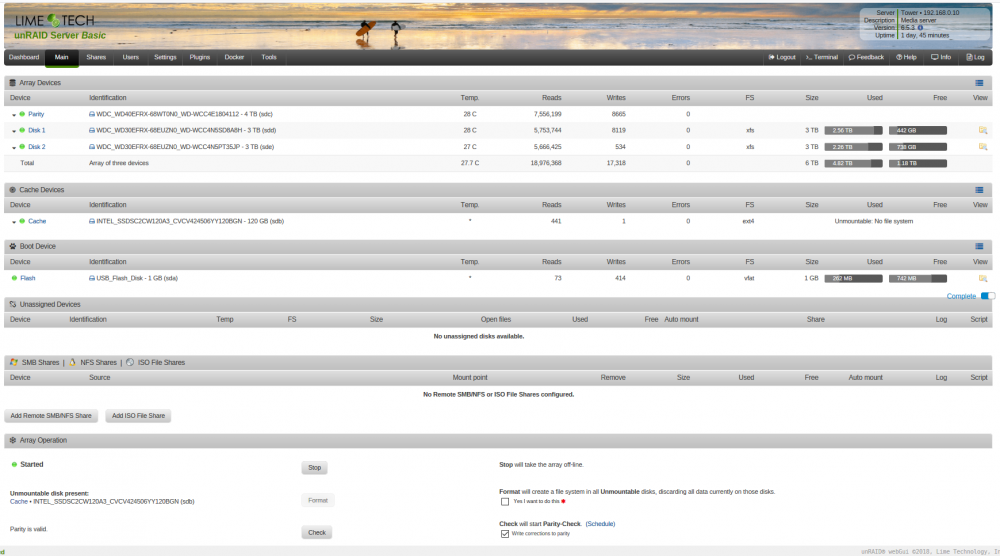The image size is (1000, 556).
Task: Browse Disk 2 contents with view icon
Action: pos(983,147)
